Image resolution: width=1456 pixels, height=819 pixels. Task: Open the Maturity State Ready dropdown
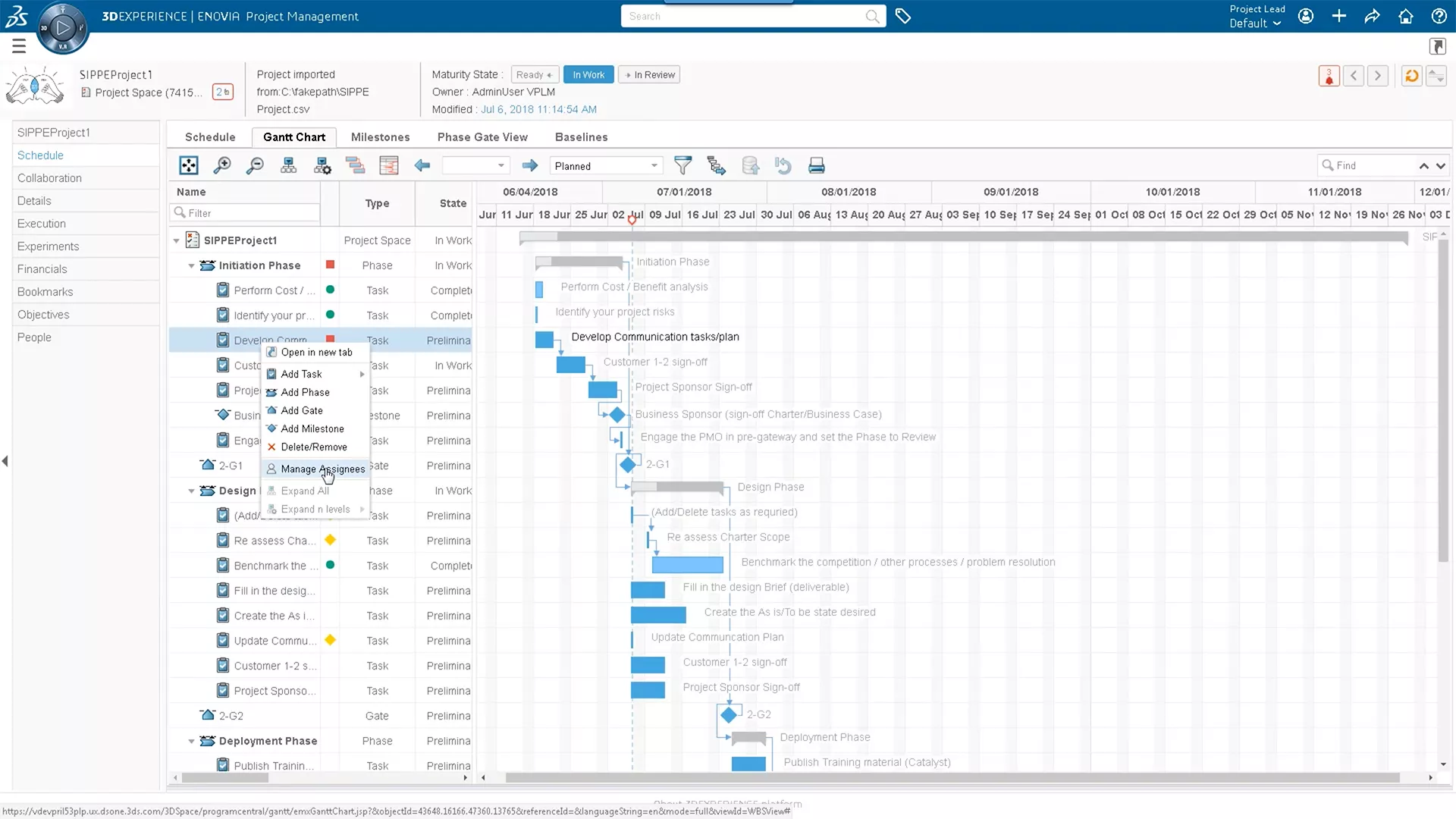pos(535,74)
